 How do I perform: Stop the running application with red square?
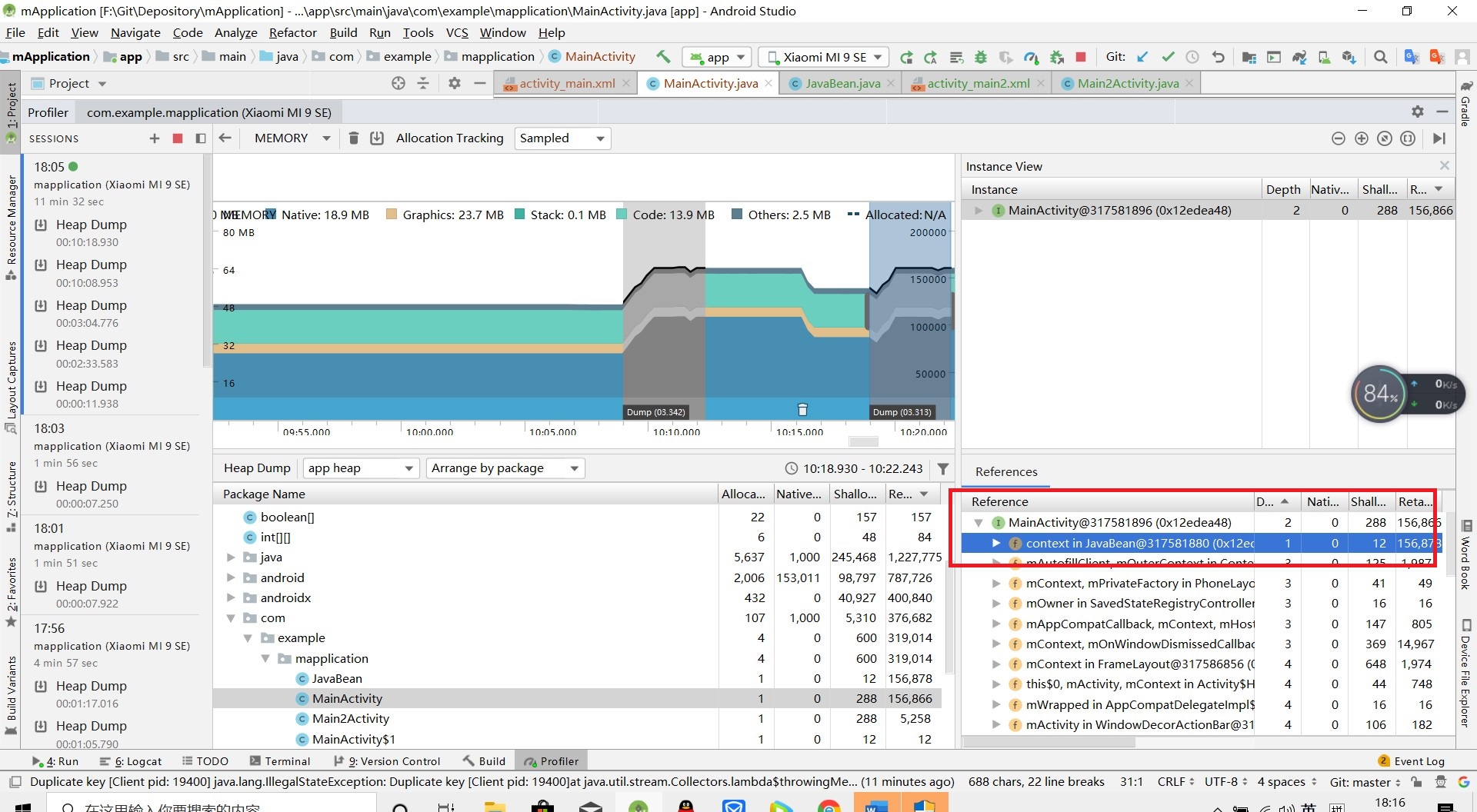point(1080,57)
